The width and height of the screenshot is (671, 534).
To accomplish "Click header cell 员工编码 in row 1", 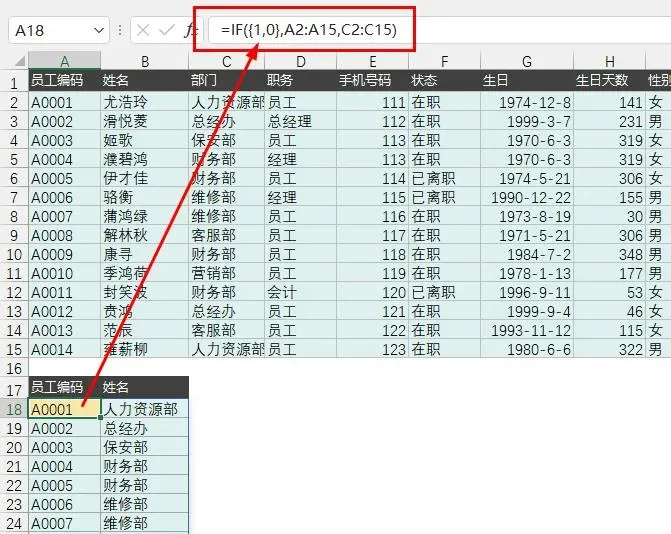I will click(x=65, y=80).
